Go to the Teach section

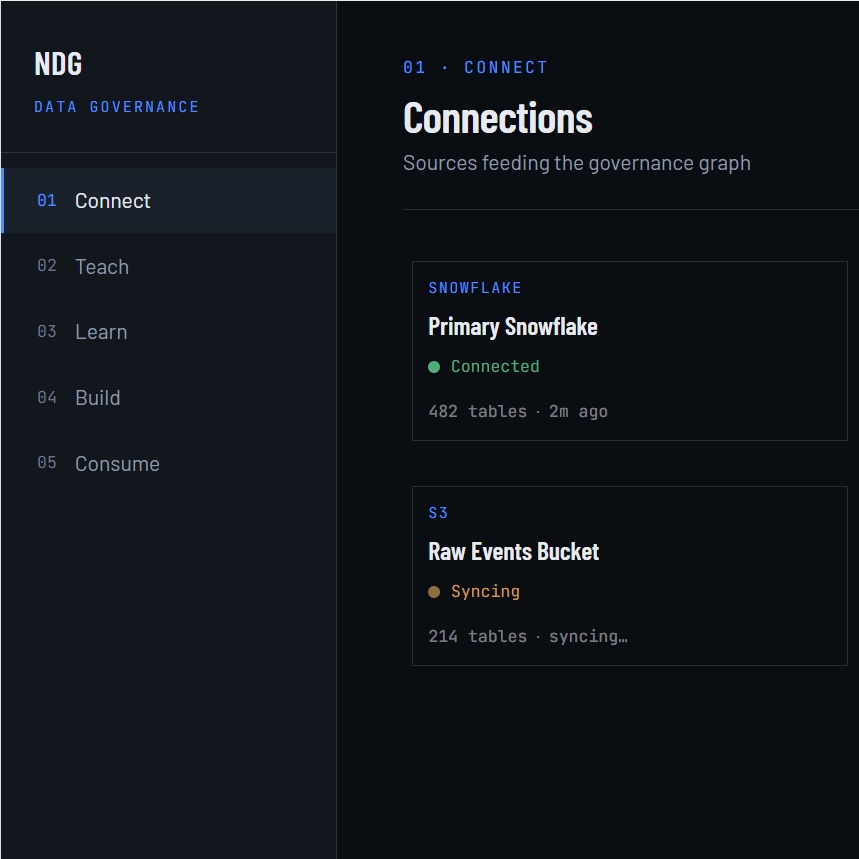pos(169,266)
